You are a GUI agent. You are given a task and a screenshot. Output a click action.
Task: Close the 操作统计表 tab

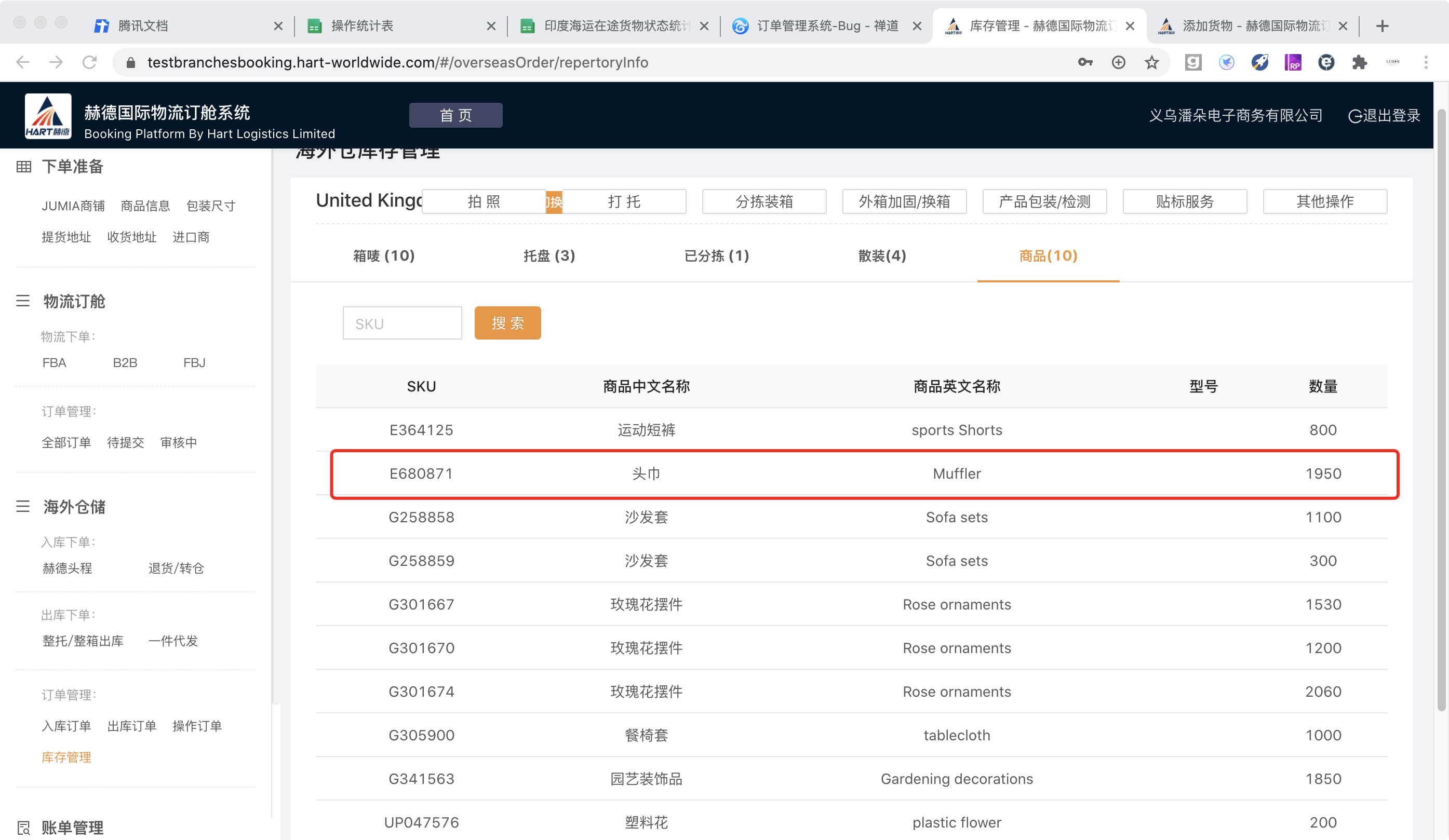coord(491,26)
